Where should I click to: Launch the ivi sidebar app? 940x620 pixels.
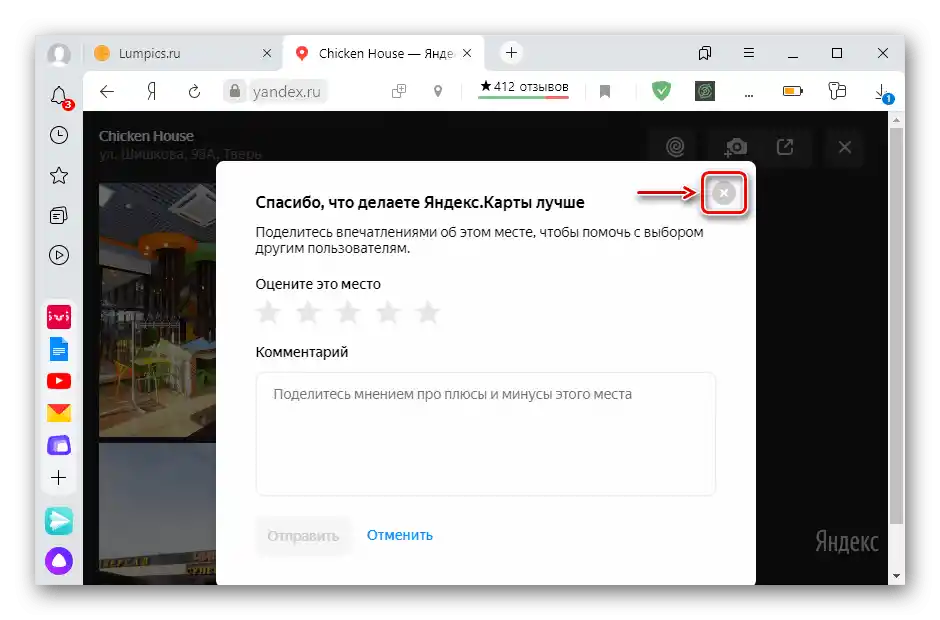(59, 317)
